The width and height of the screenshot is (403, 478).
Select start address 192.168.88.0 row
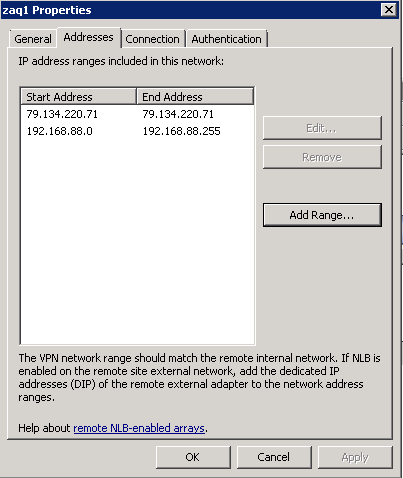click(137, 131)
